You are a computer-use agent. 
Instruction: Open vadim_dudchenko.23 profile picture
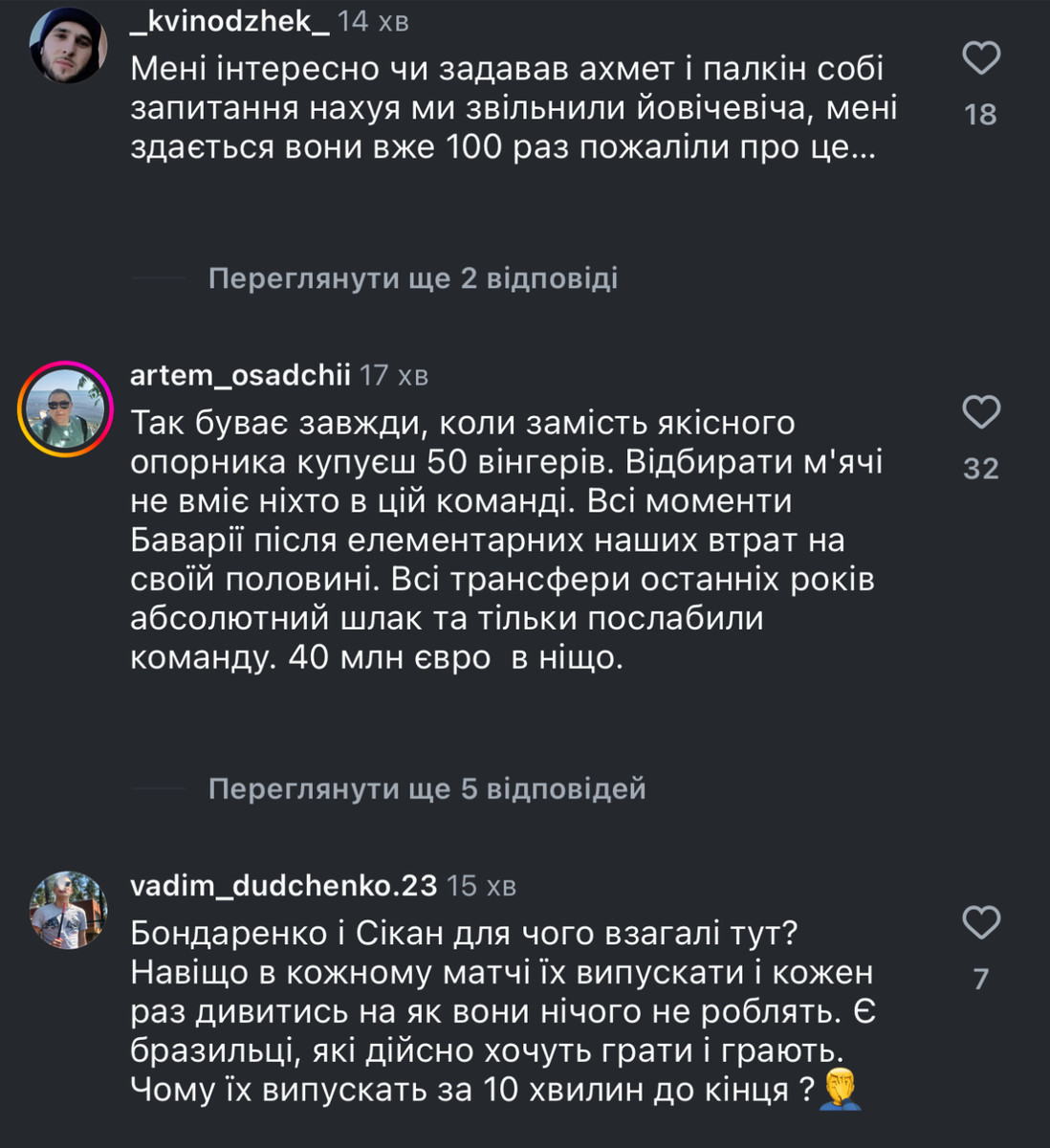[67, 910]
